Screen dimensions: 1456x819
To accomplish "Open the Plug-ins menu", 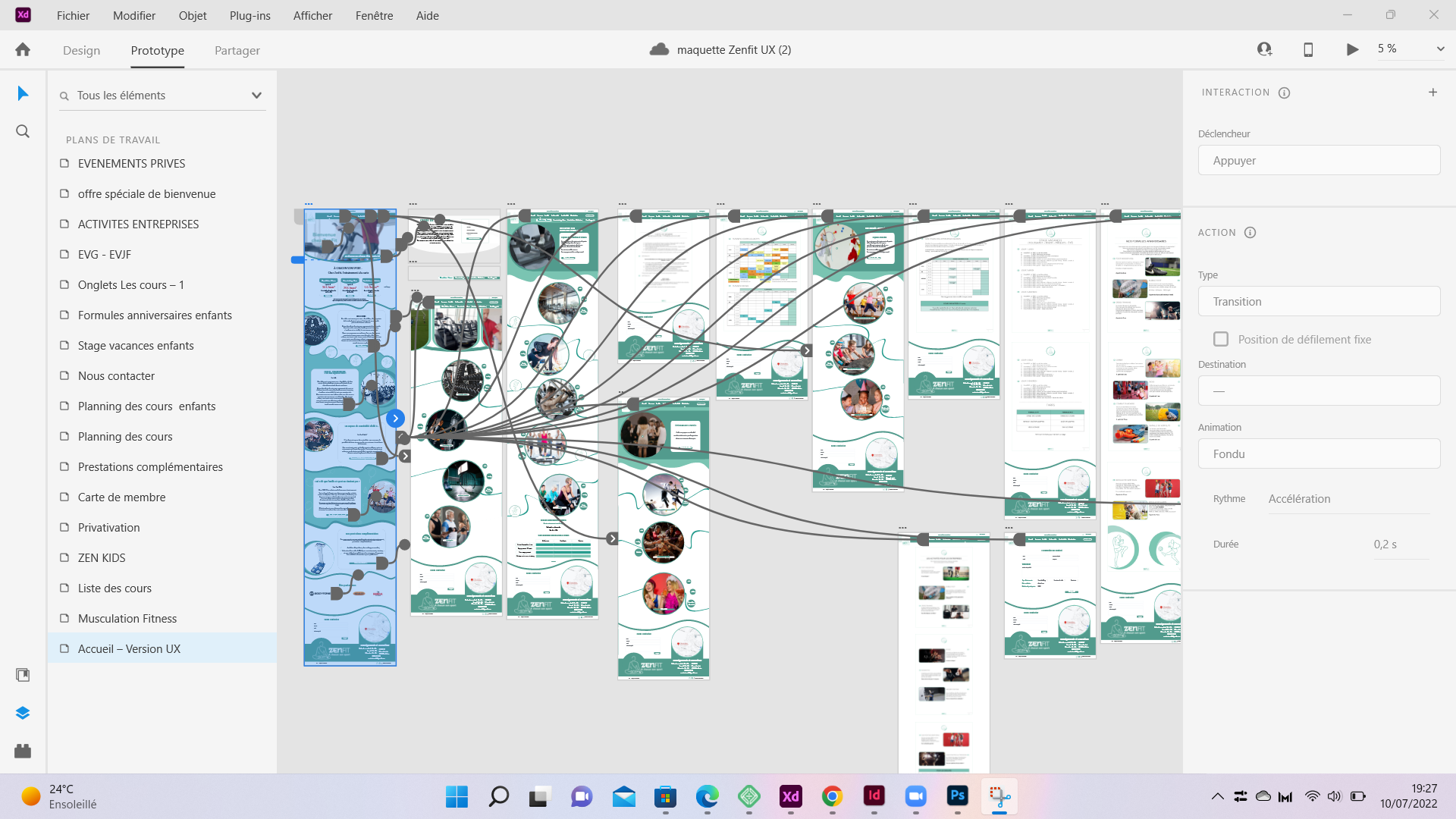I will pos(249,15).
